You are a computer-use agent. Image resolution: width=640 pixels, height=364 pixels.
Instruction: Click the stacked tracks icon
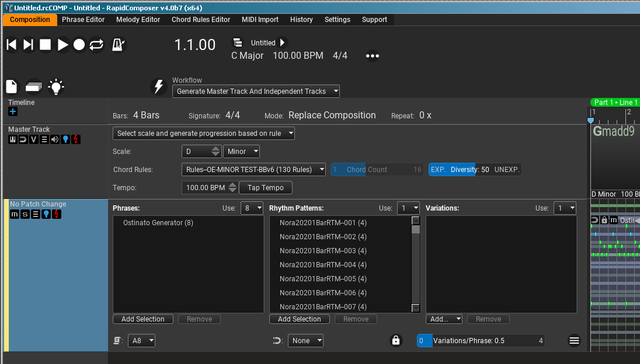tap(33, 87)
